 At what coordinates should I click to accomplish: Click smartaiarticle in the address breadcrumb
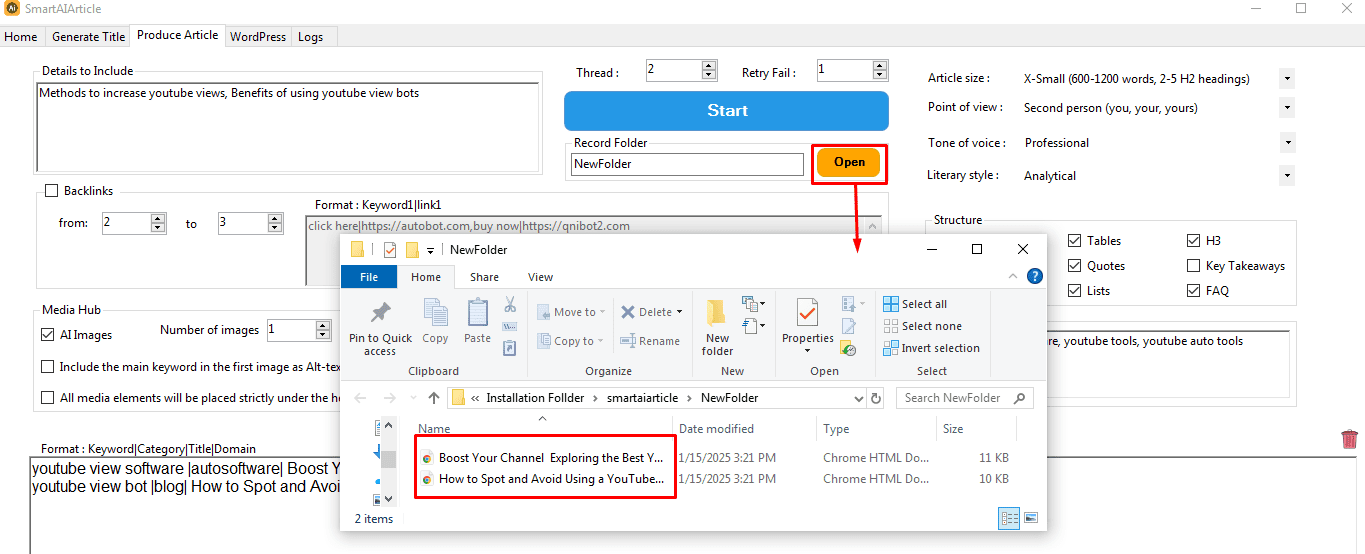[641, 398]
